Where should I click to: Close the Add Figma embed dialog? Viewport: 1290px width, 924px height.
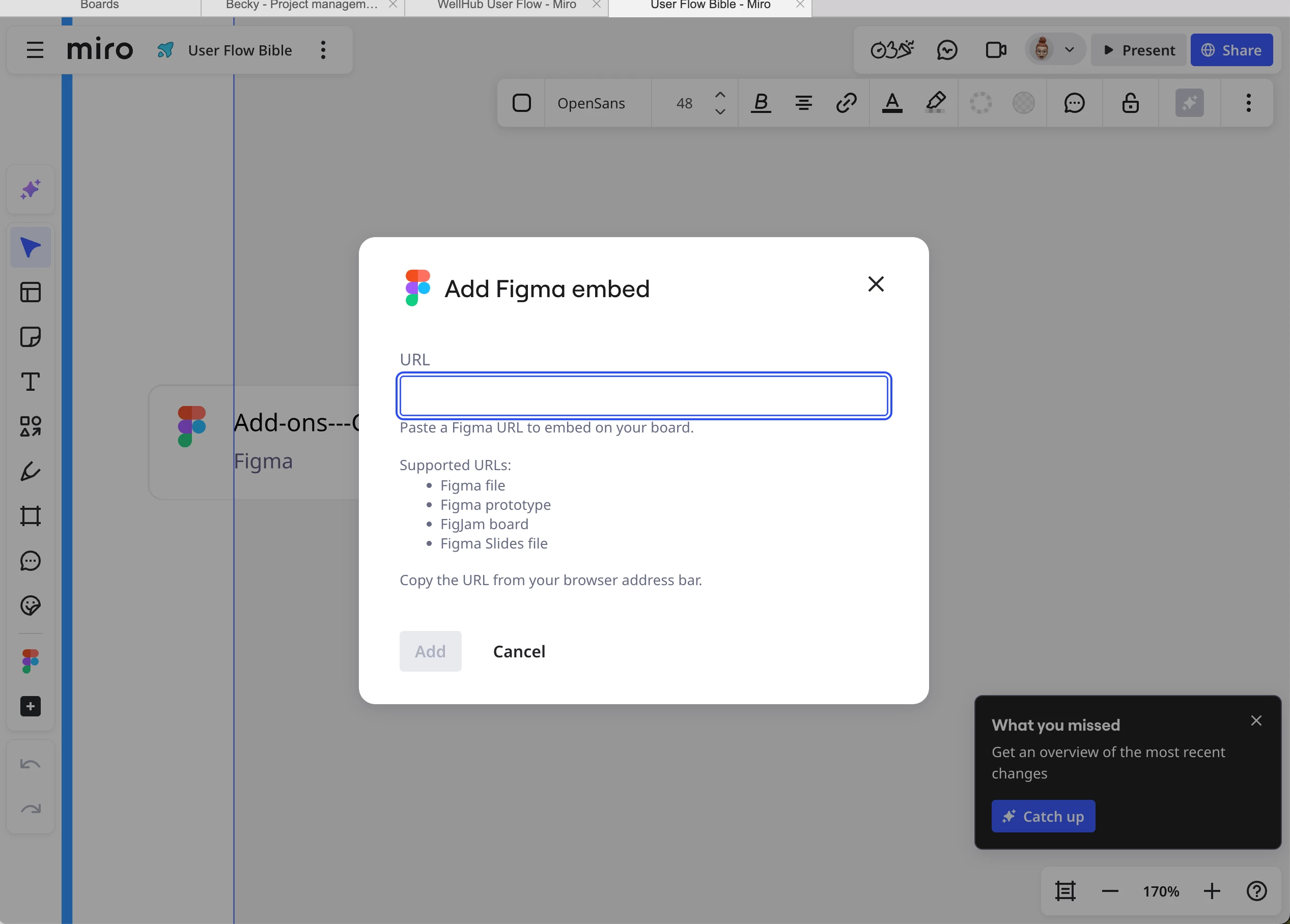876,284
